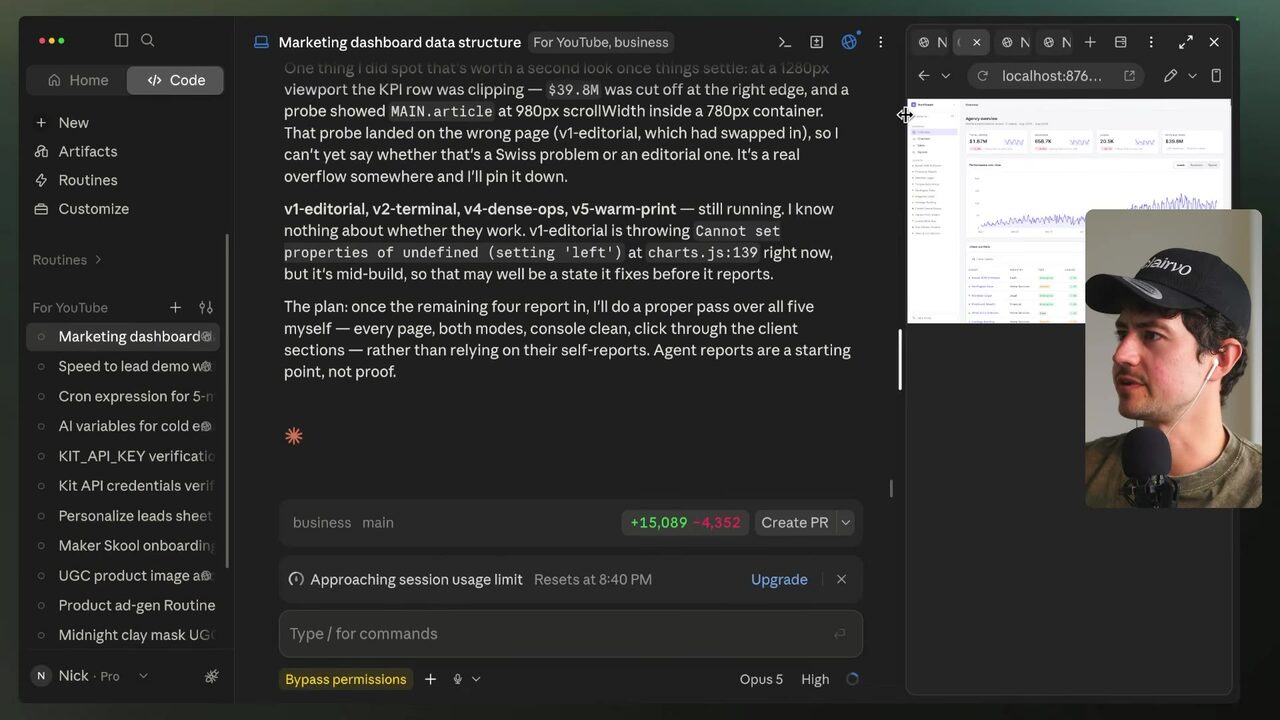1280x720 pixels.
Task: Switch to the Code tab
Action: coord(176,80)
